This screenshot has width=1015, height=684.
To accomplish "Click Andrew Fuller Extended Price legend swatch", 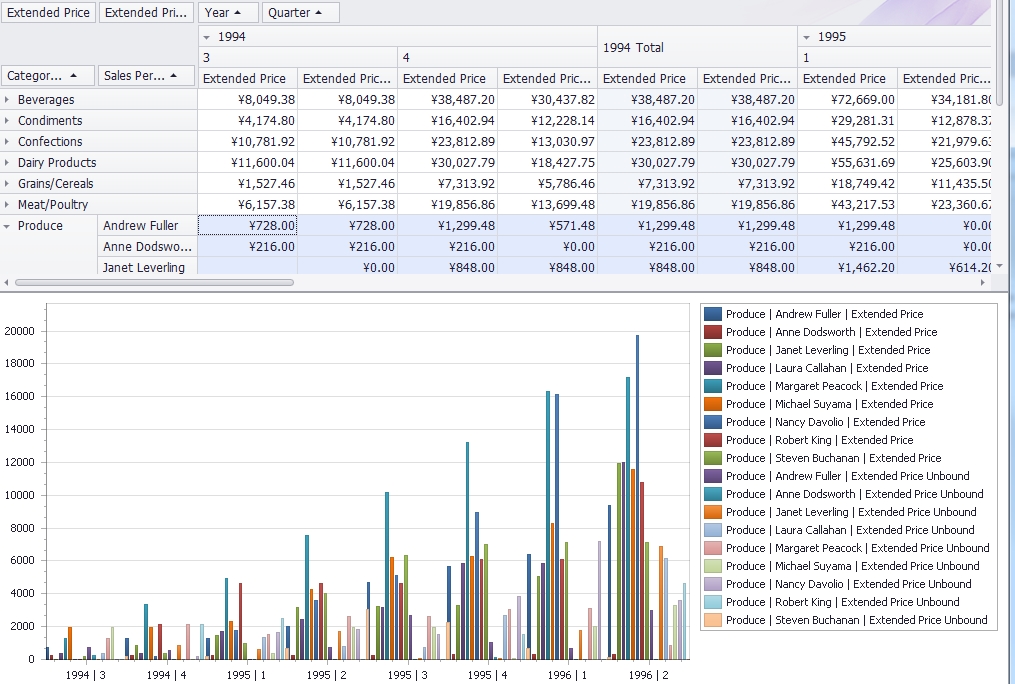I will coord(713,314).
